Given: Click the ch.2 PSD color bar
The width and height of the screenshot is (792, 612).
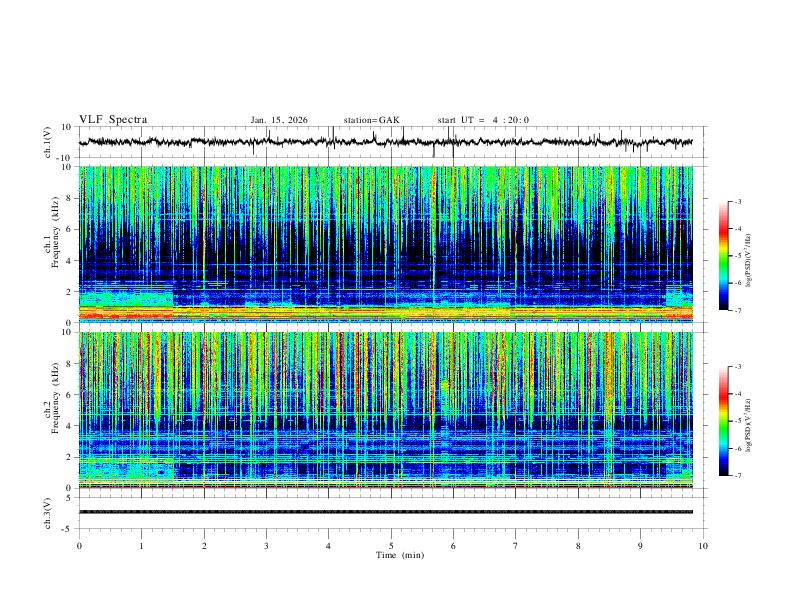Looking at the screenshot, I should pyautogui.click(x=724, y=421).
